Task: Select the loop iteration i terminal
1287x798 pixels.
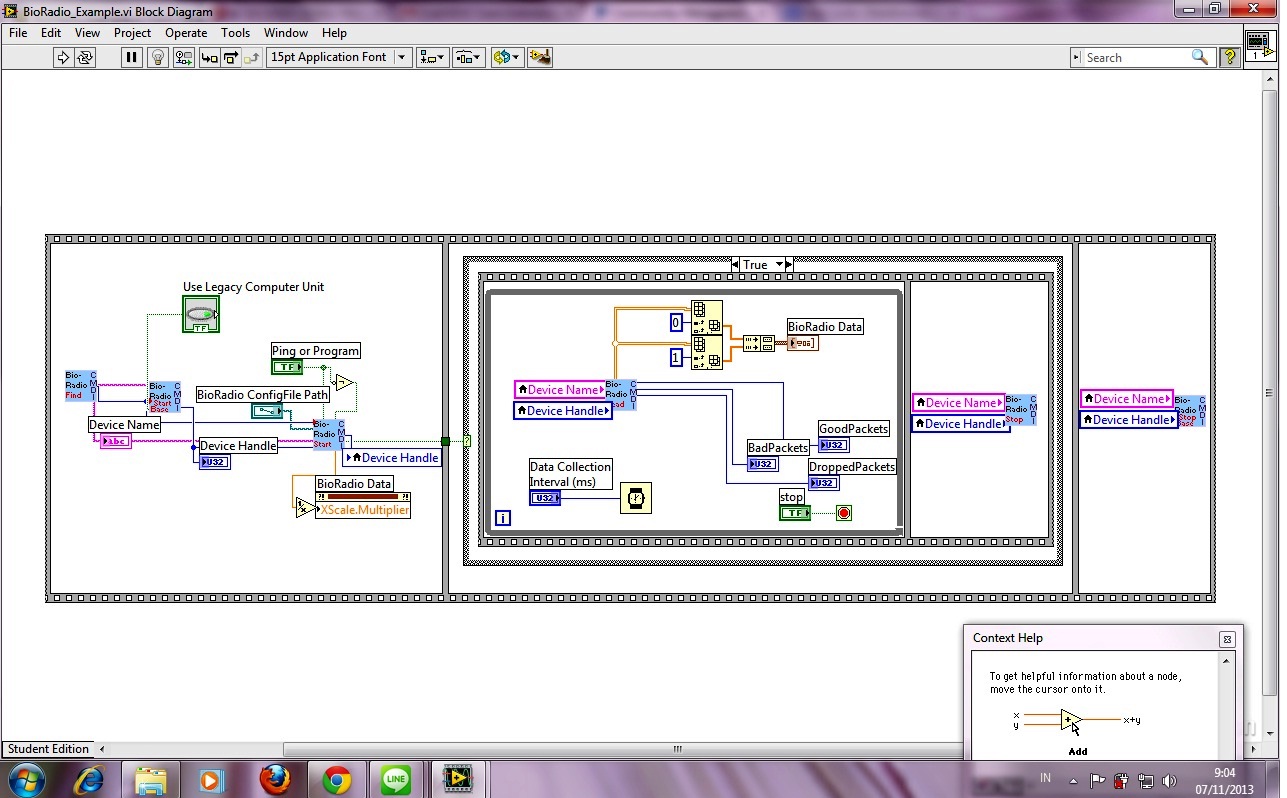Action: tap(502, 518)
